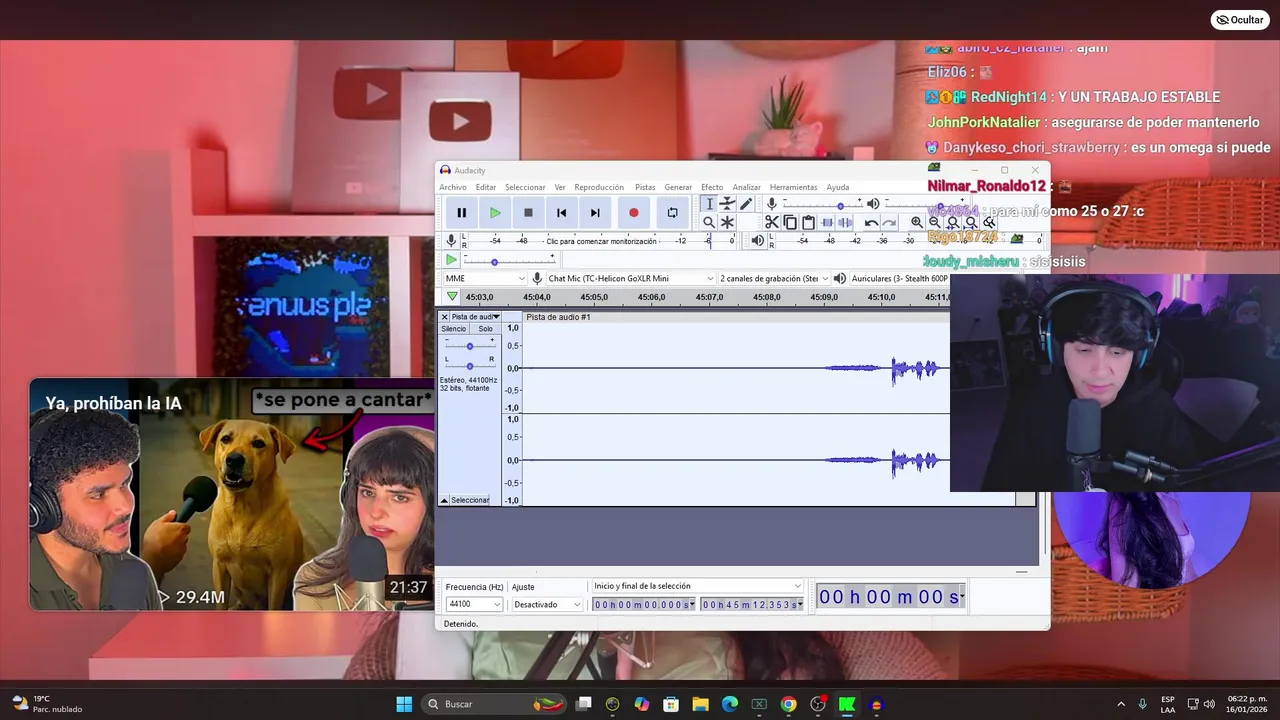Open the Efecto menu

click(x=712, y=187)
